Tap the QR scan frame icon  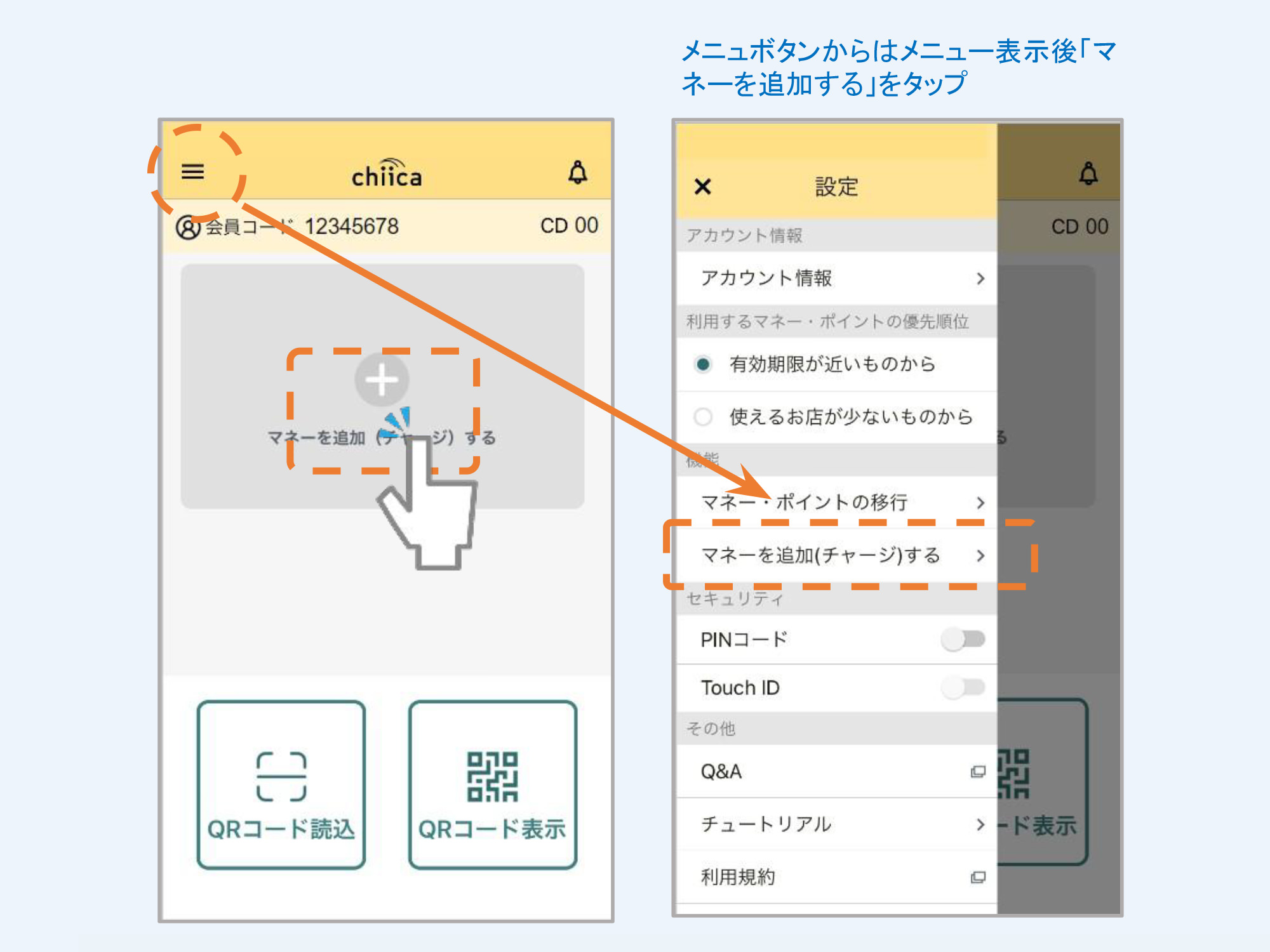(281, 776)
